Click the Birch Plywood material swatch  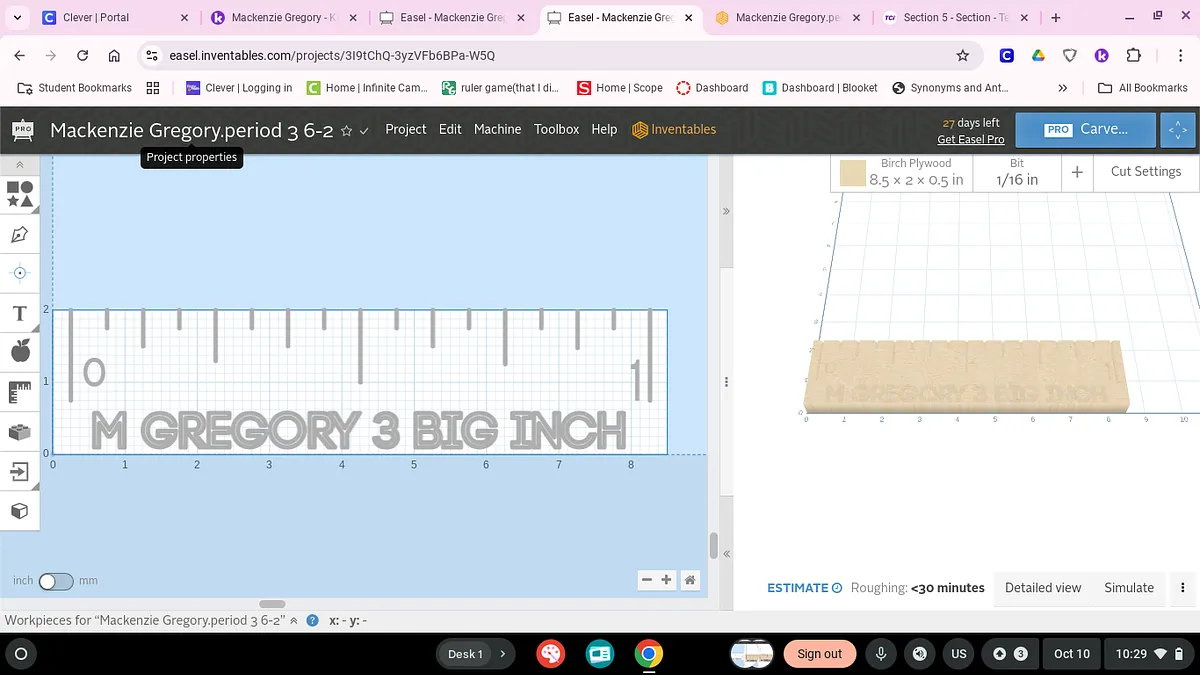click(852, 173)
